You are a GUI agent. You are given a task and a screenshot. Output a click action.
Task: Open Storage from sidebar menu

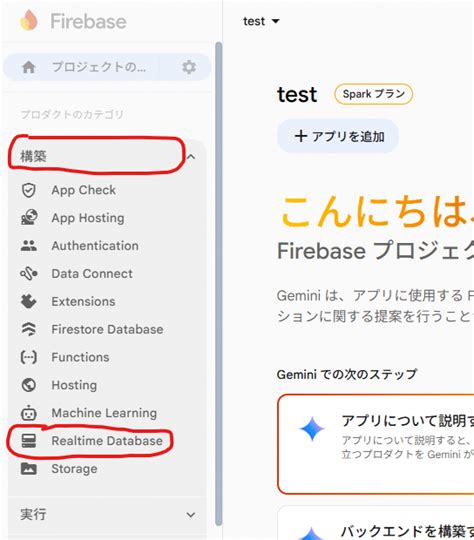point(74,469)
